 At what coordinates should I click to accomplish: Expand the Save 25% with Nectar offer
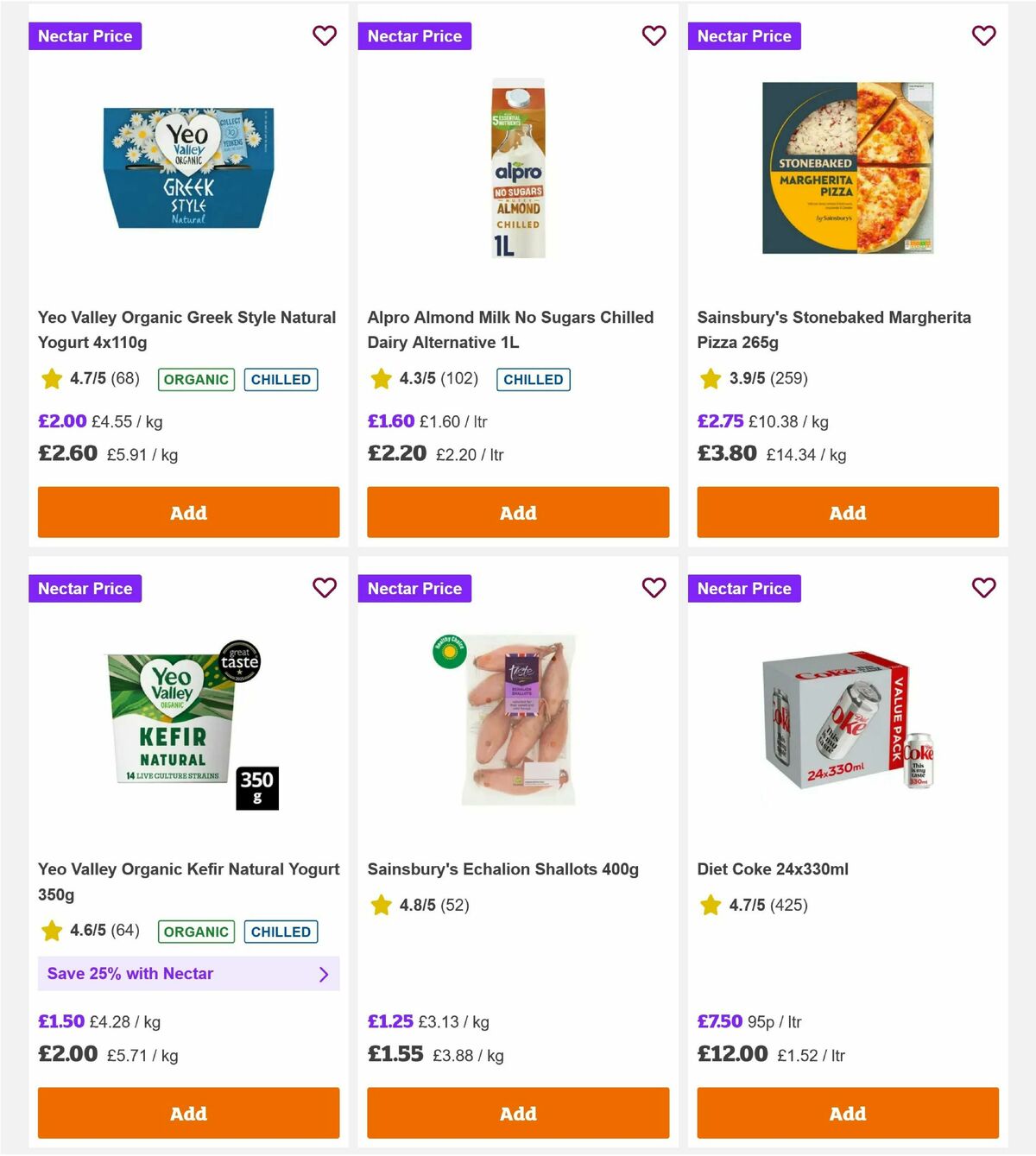point(188,974)
